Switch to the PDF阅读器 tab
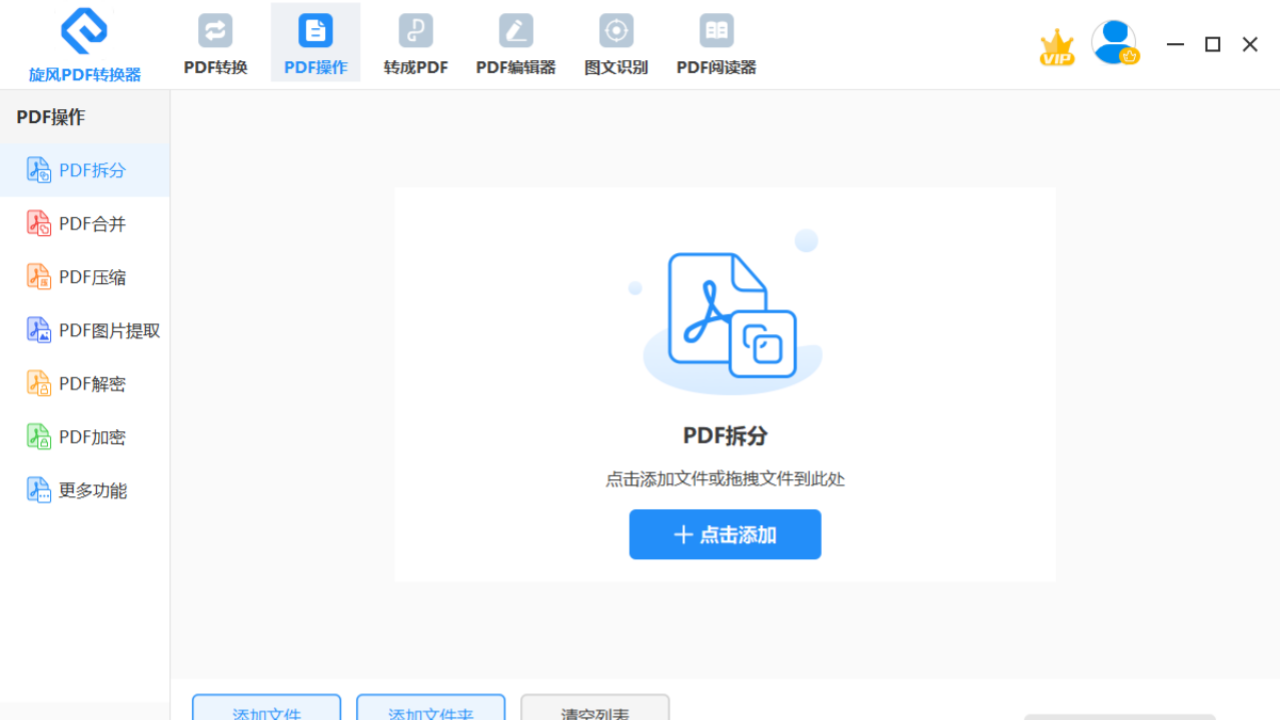 (716, 42)
